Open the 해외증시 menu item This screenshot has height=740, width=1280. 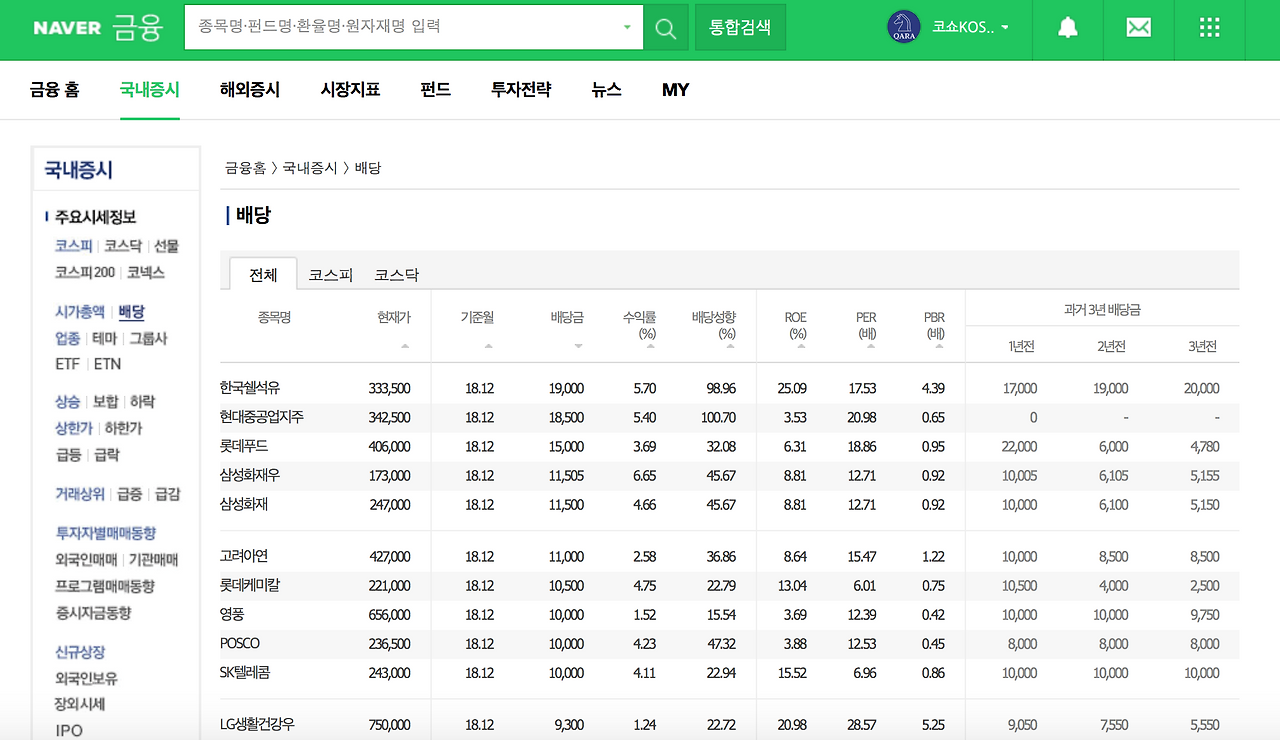click(x=251, y=89)
